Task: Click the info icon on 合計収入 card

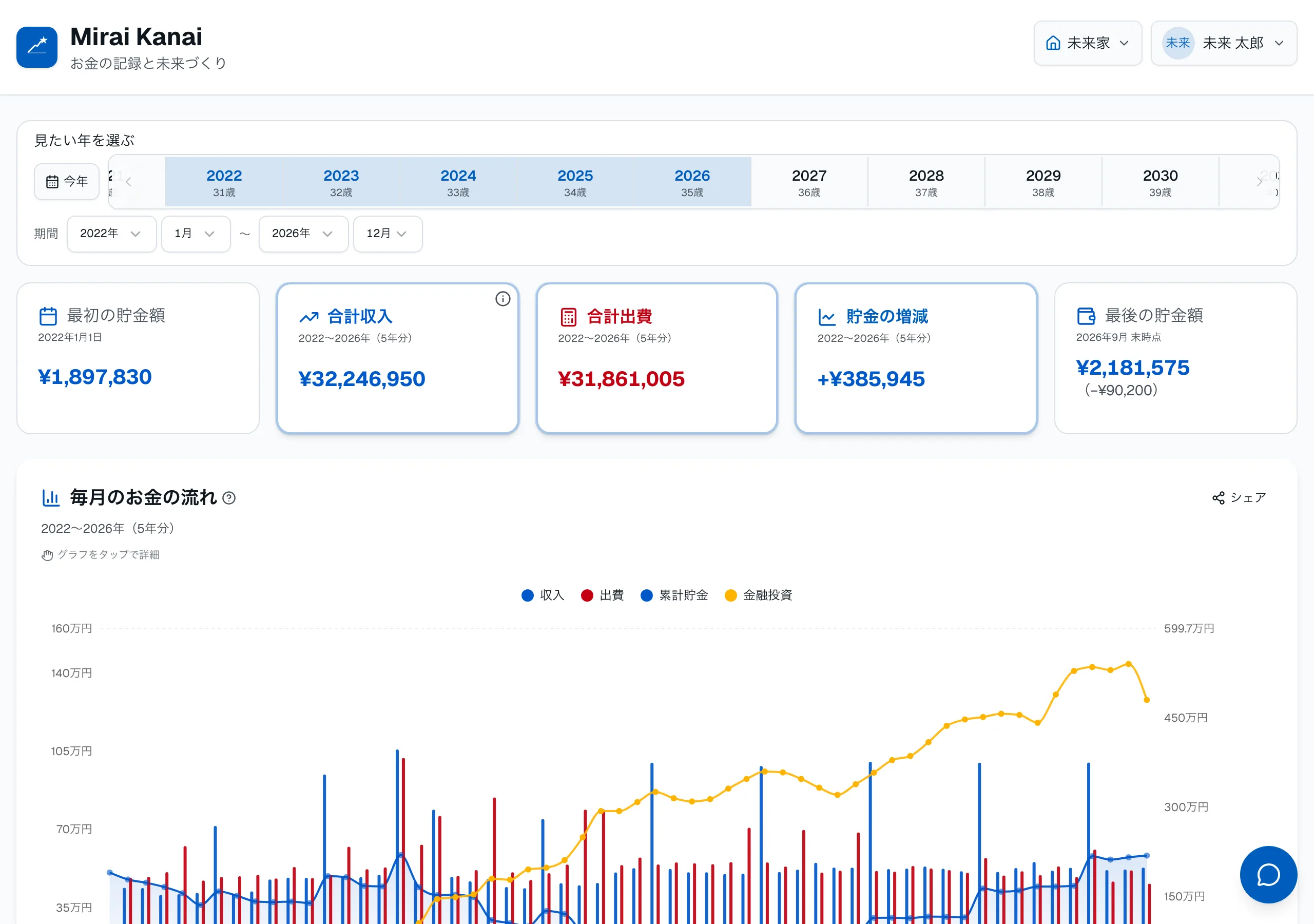Action: pyautogui.click(x=503, y=299)
